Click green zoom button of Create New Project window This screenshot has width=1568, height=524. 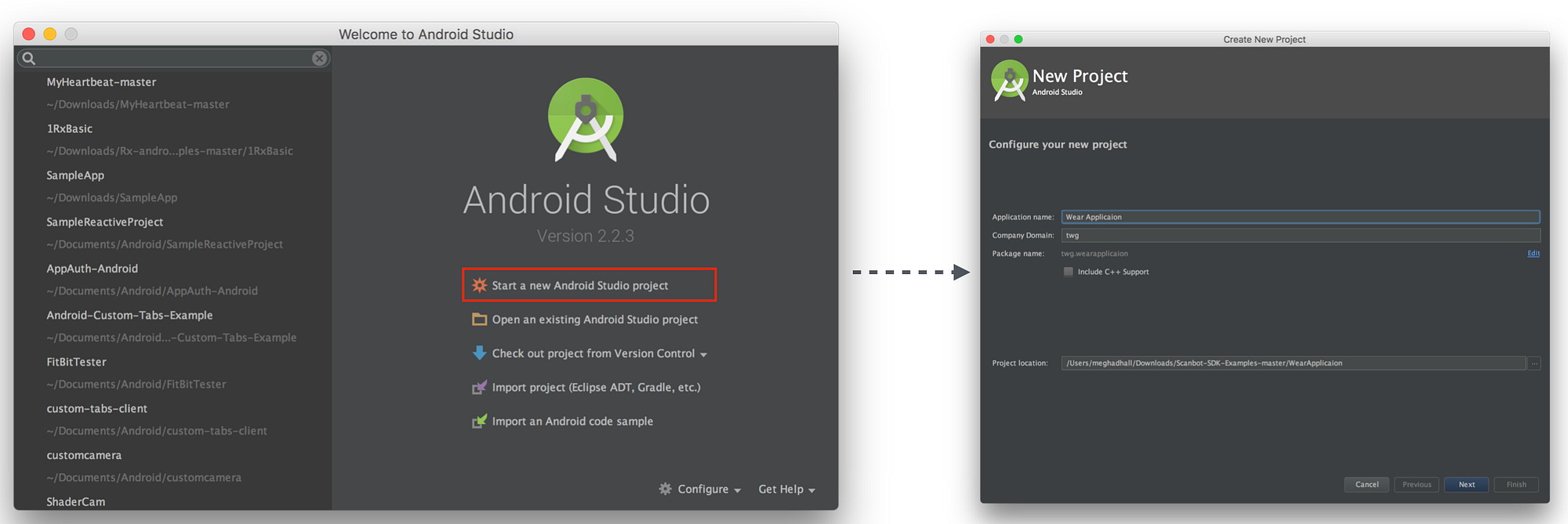pyautogui.click(x=1018, y=39)
